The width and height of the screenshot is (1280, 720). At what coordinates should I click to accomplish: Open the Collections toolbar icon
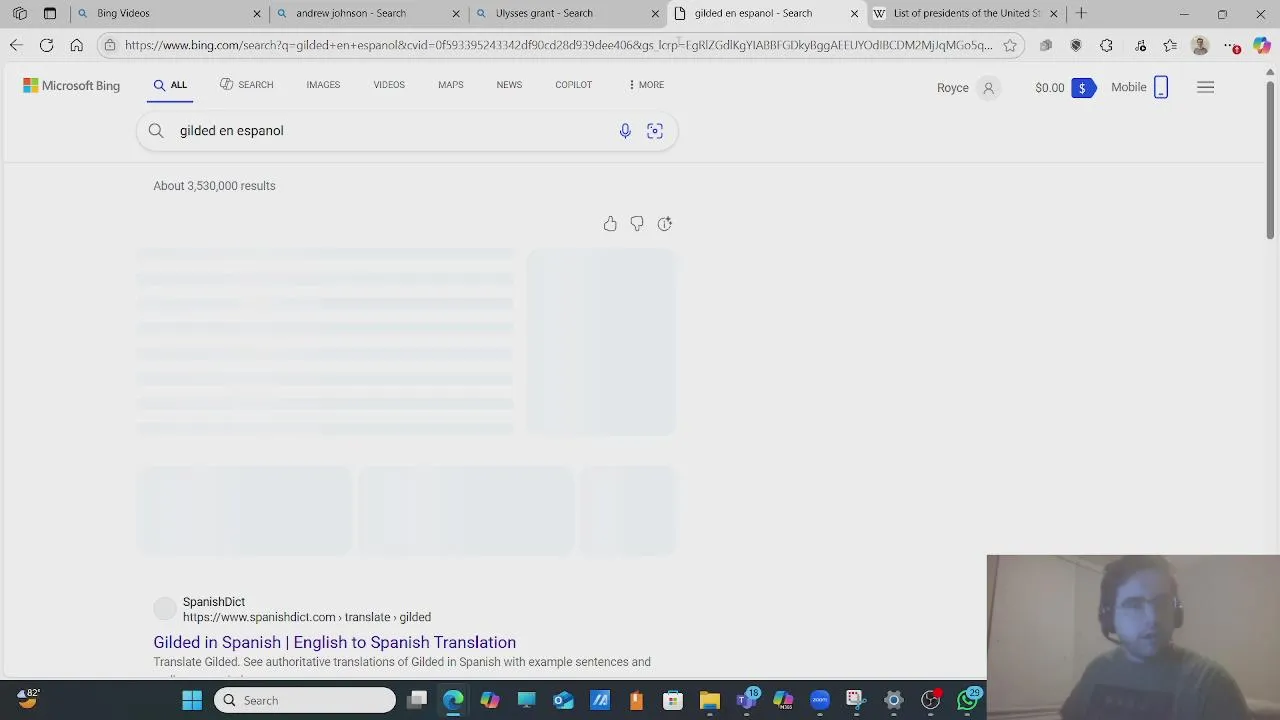pyautogui.click(x=1046, y=45)
